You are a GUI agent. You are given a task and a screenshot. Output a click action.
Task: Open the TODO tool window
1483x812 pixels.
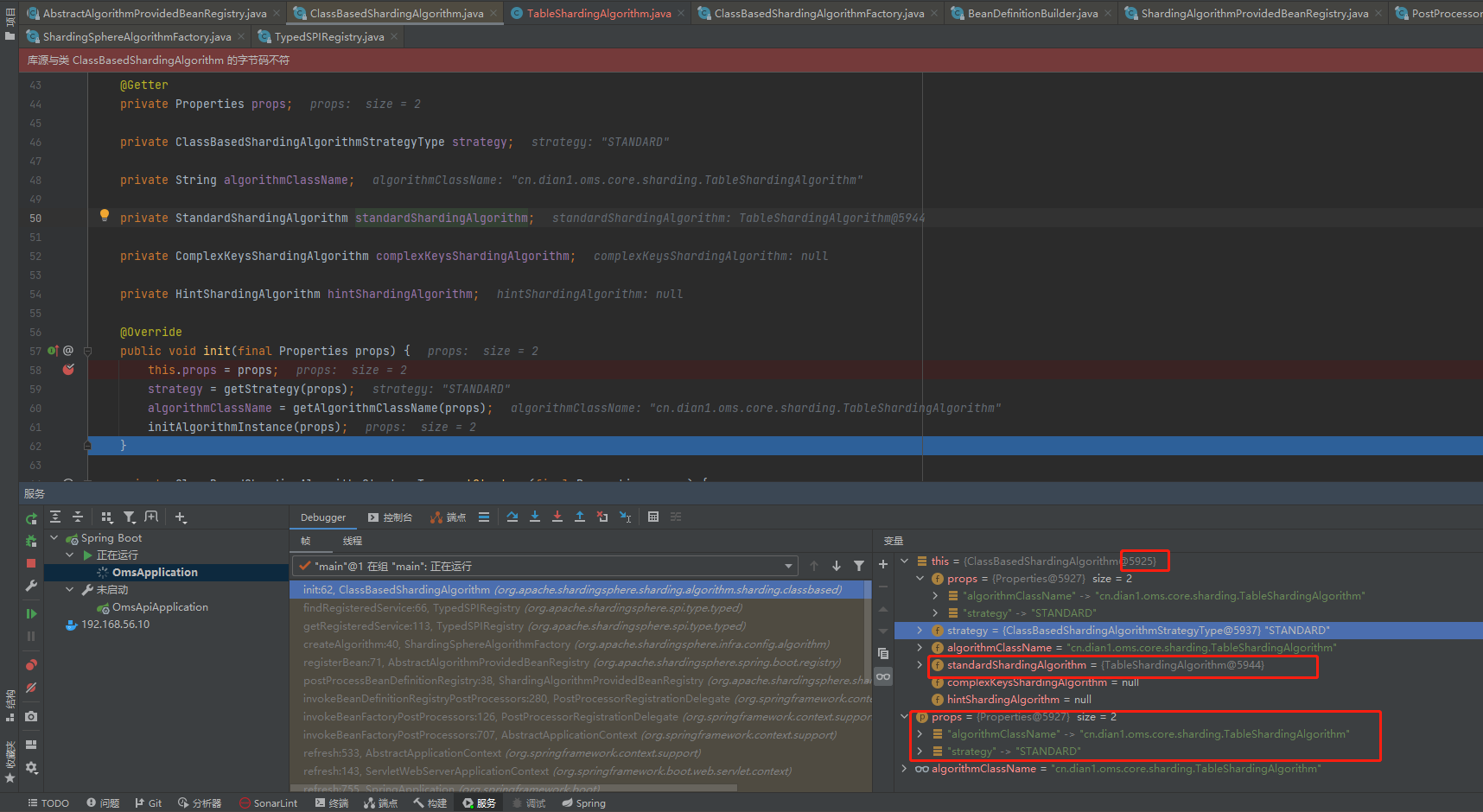[48, 802]
